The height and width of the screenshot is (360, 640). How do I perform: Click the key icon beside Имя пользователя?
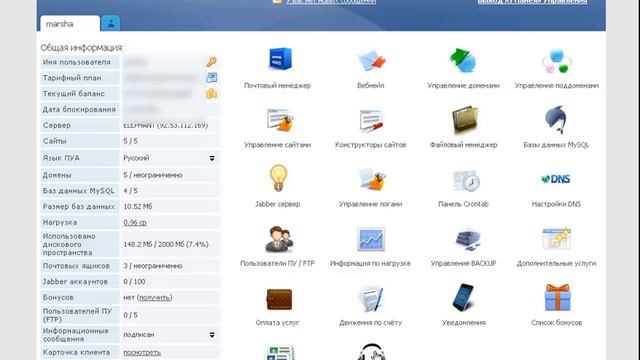211,62
